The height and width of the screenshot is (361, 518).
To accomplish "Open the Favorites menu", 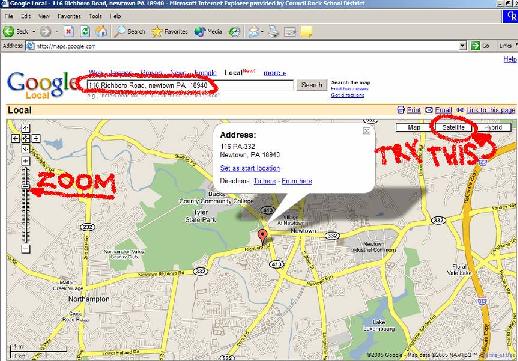I will tap(69, 16).
